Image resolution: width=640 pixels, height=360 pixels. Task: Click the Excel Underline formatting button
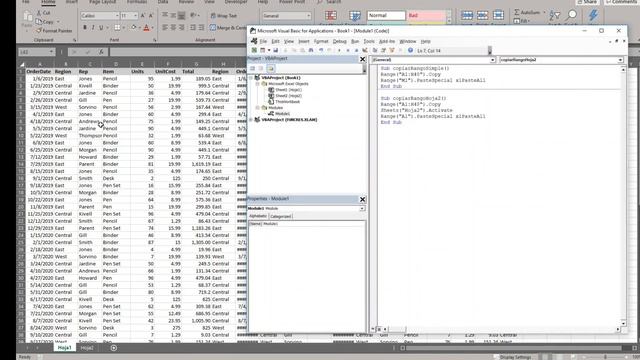click(x=101, y=28)
